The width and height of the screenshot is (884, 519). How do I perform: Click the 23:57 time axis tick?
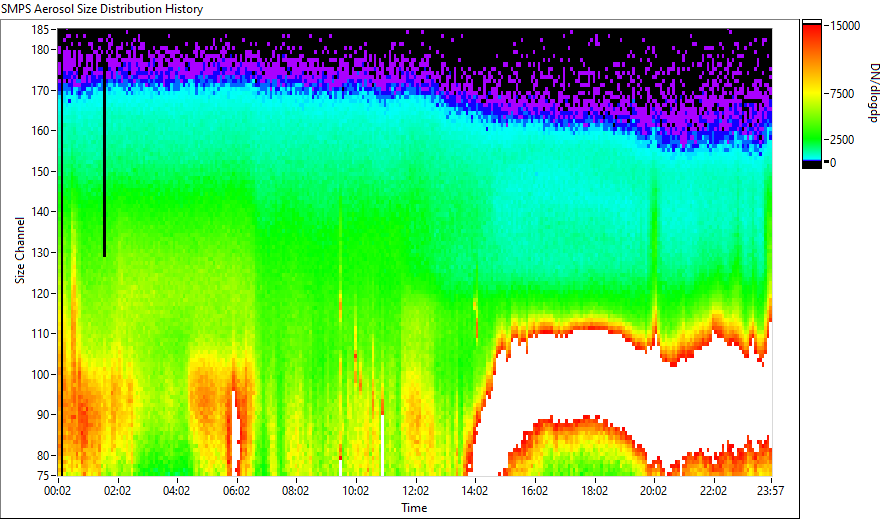tap(770, 491)
